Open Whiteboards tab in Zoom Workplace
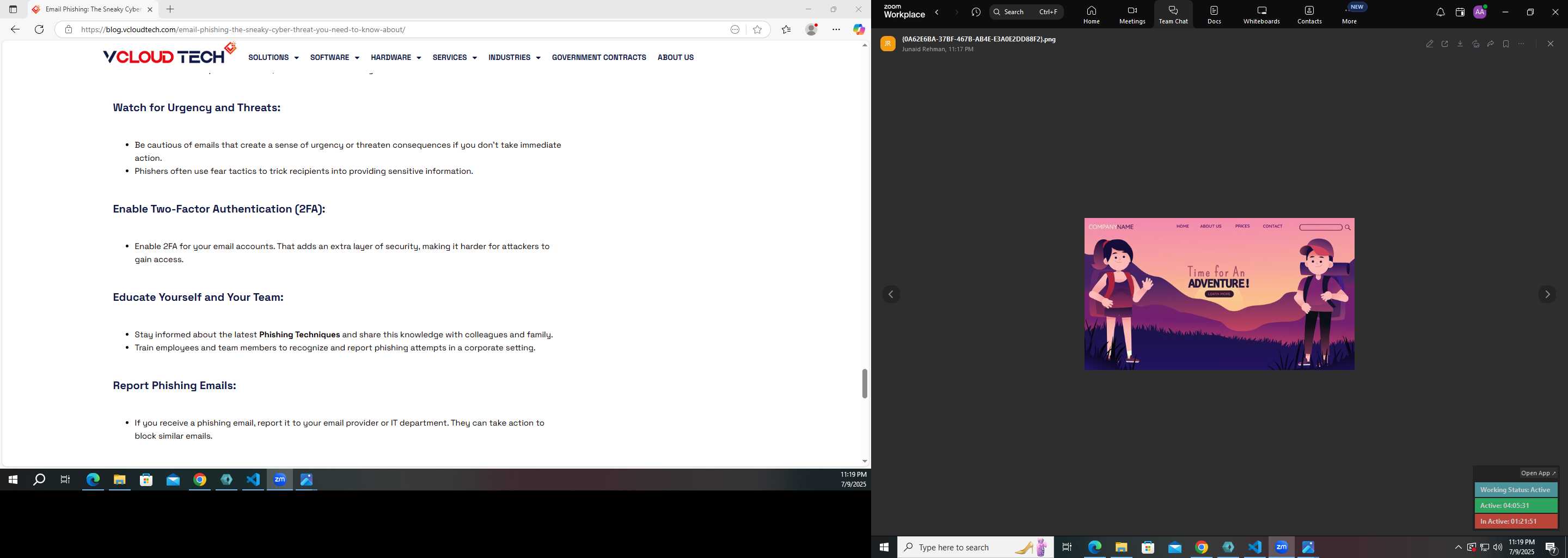Viewport: 1568px width, 558px height. pyautogui.click(x=1261, y=15)
